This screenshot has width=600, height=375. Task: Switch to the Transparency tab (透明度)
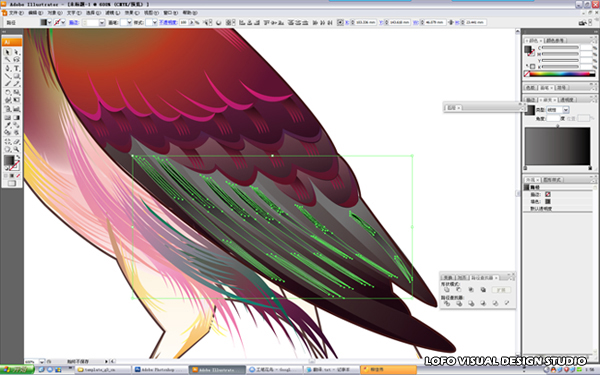(567, 100)
